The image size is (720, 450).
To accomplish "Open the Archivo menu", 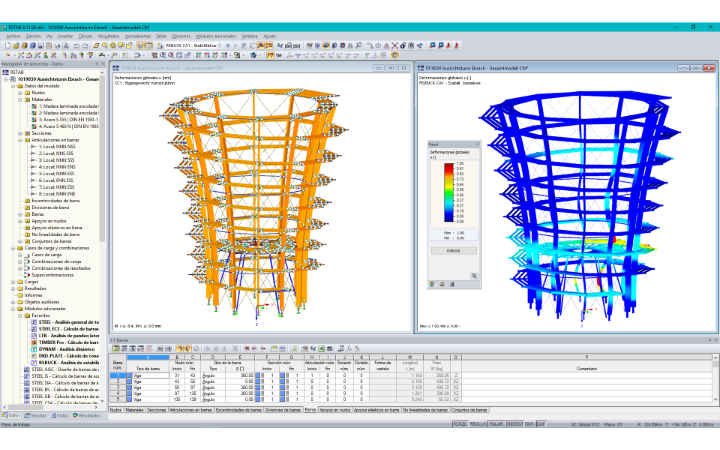I will coord(13,36).
